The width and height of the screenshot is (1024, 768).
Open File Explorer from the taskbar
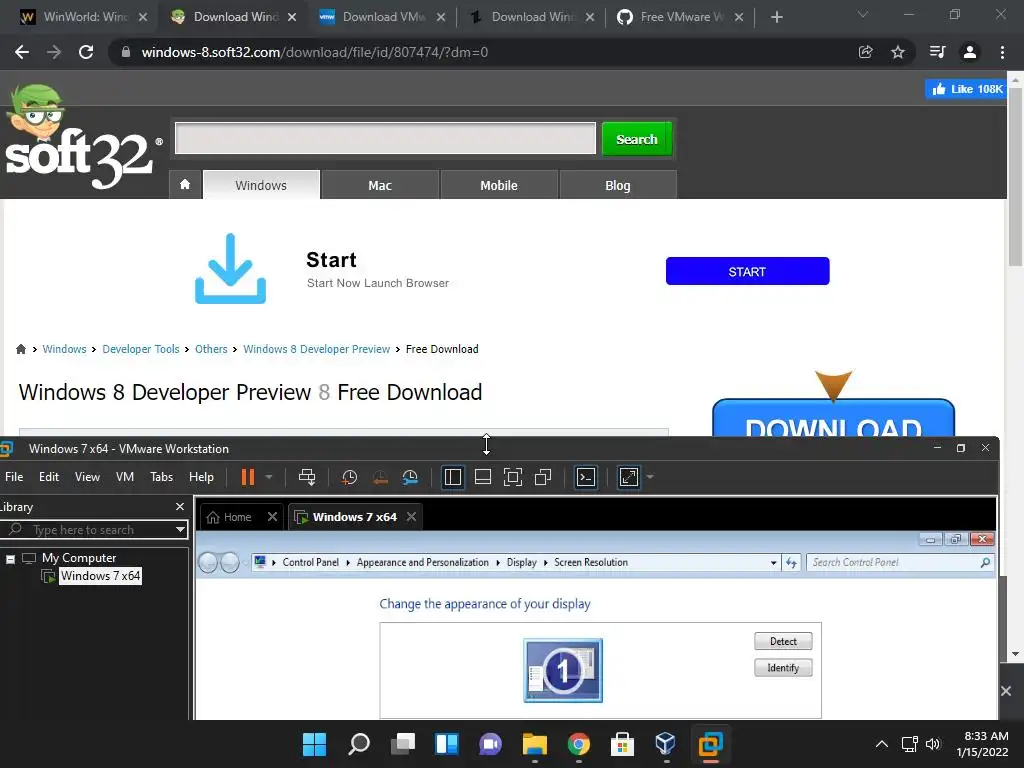pyautogui.click(x=534, y=744)
